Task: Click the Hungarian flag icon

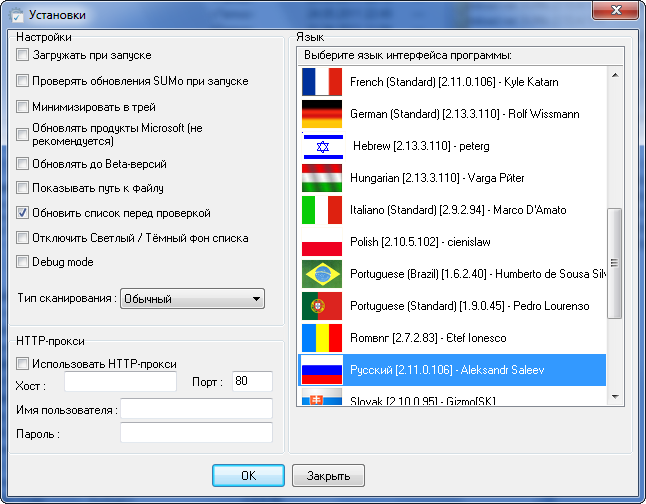Action: (322, 178)
